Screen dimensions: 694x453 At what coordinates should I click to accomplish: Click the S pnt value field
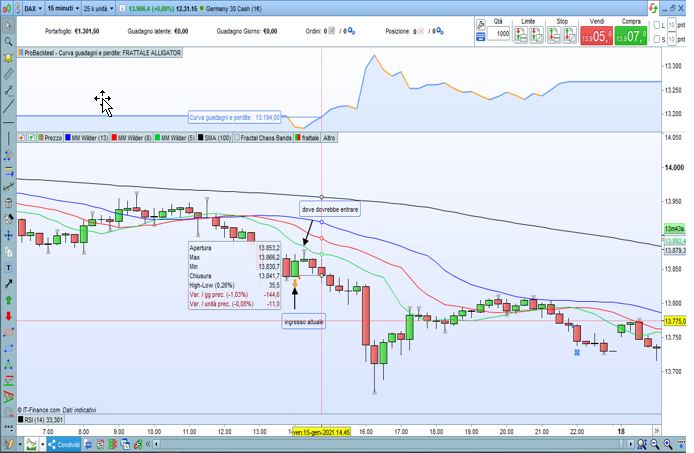point(671,39)
